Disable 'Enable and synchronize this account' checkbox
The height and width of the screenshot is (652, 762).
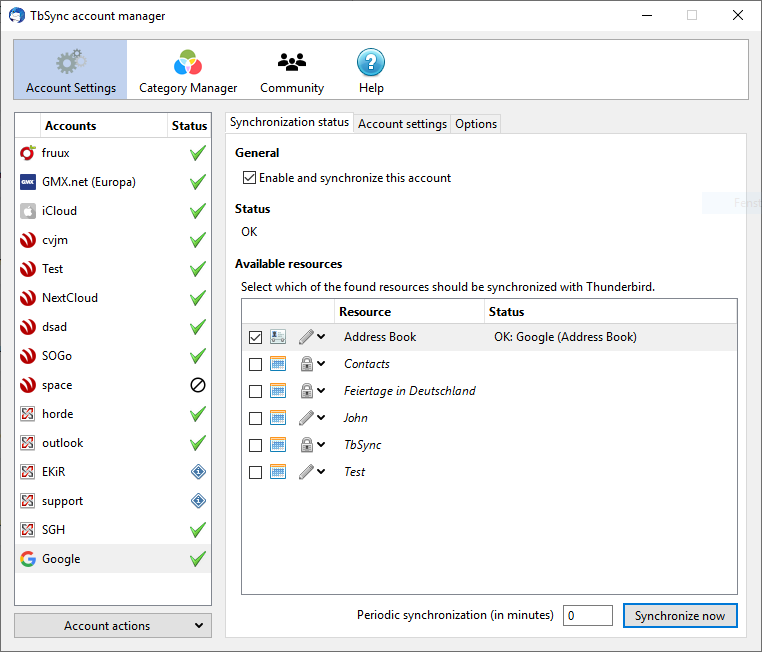(249, 178)
